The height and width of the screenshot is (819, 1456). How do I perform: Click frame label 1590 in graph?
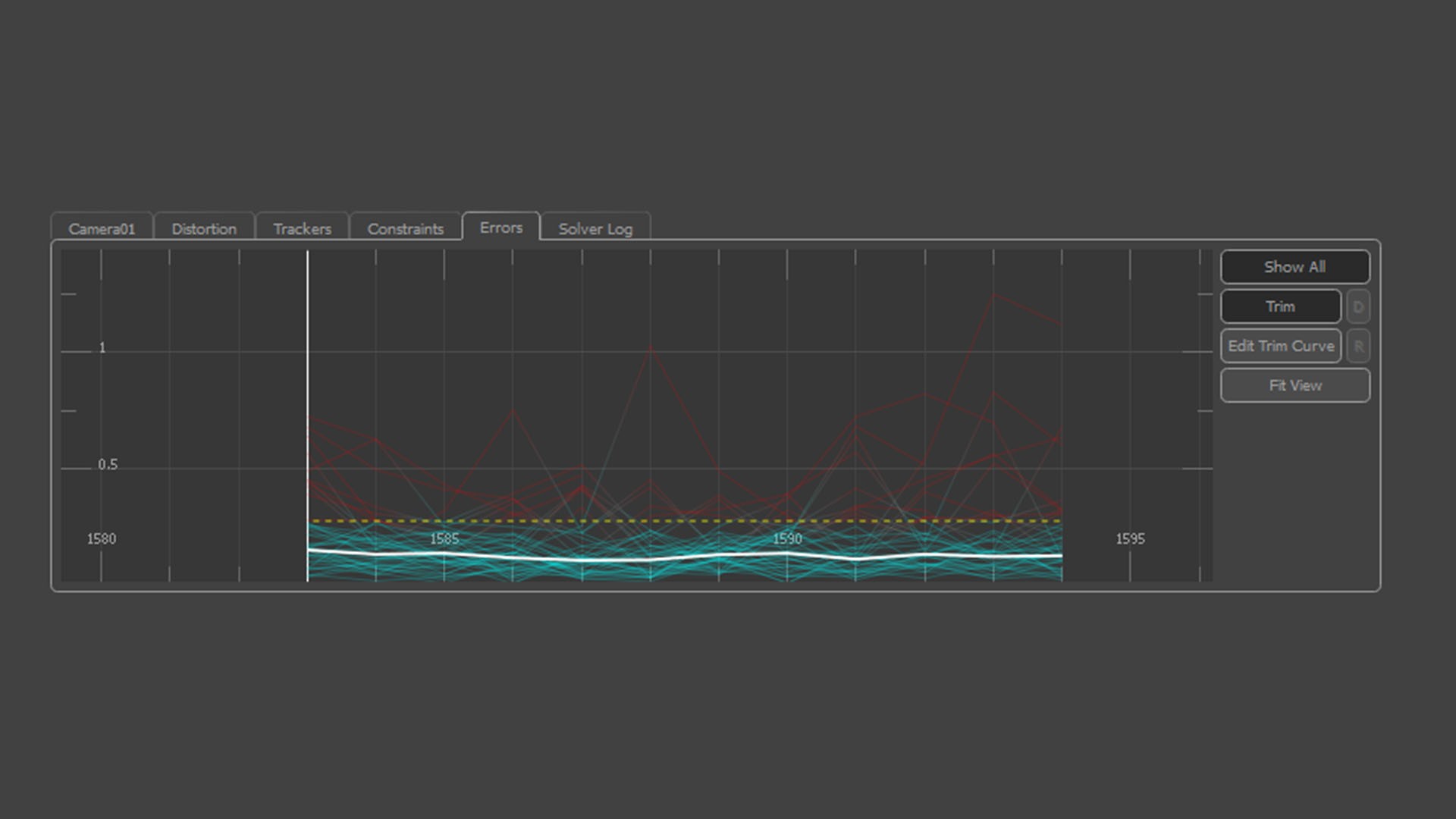787,538
